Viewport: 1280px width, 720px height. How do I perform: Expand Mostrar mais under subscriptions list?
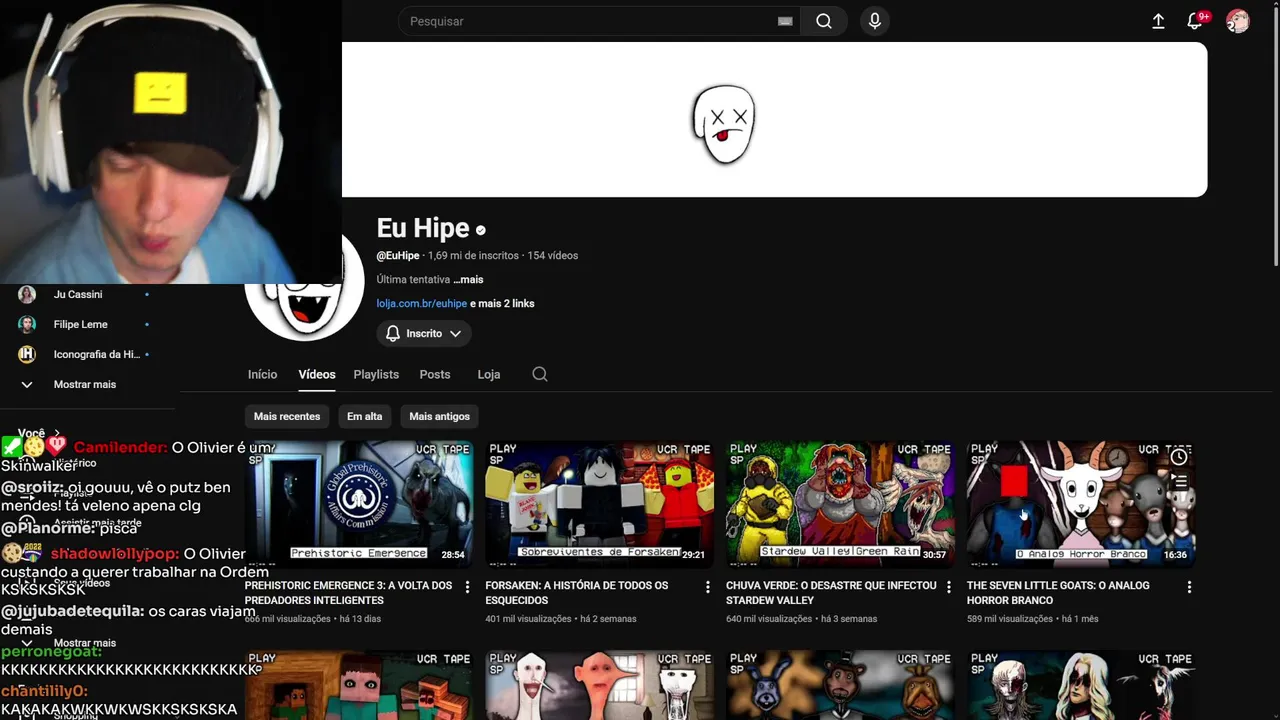[85, 384]
